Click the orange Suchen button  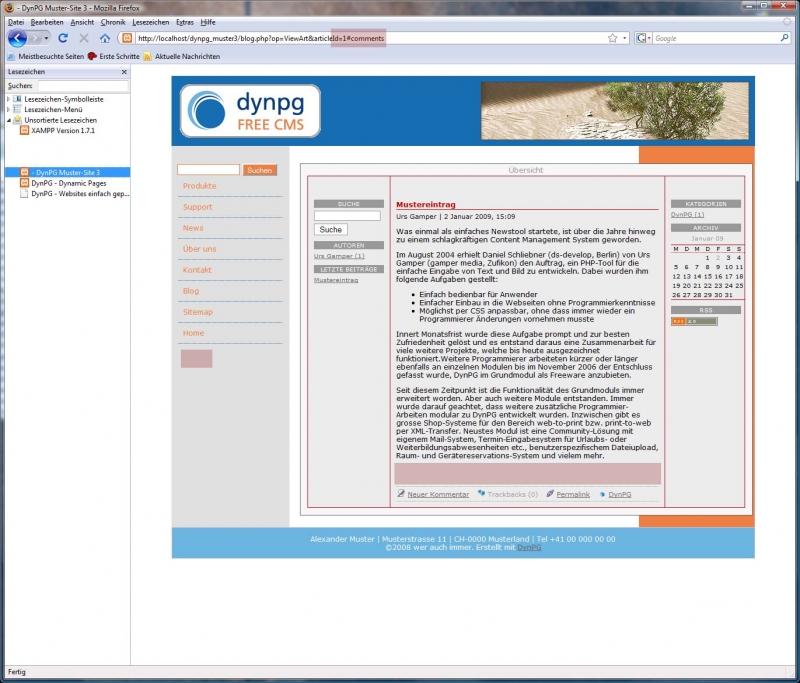(x=260, y=170)
